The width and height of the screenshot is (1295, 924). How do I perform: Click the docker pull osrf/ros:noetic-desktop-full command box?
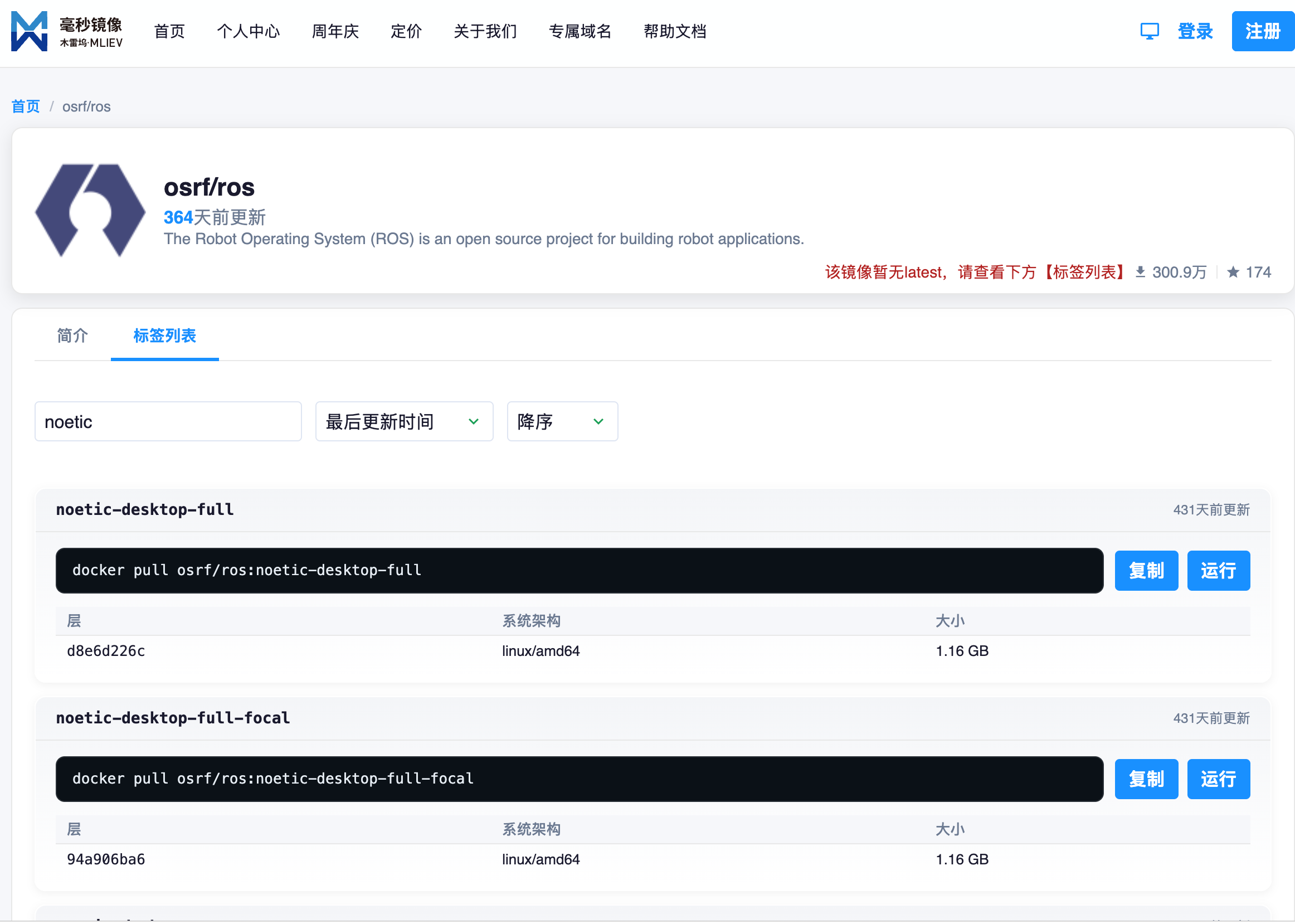point(580,571)
